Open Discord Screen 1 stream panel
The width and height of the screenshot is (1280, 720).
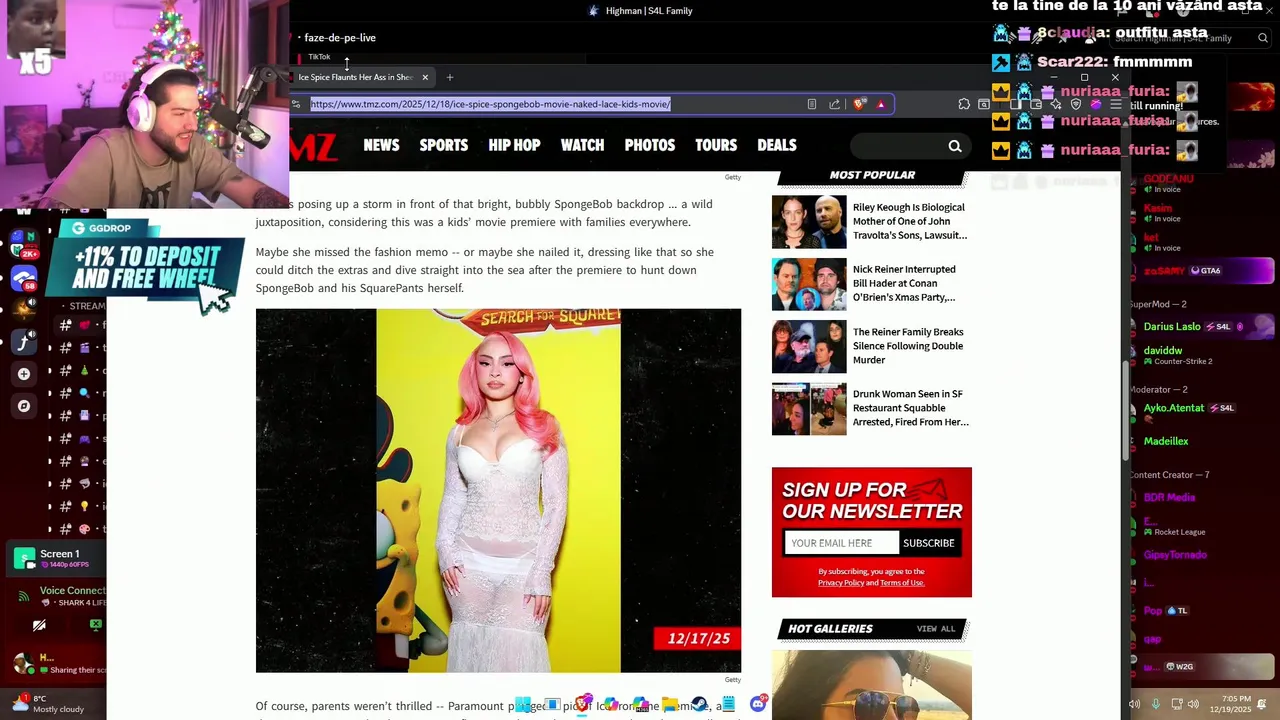tap(58, 559)
